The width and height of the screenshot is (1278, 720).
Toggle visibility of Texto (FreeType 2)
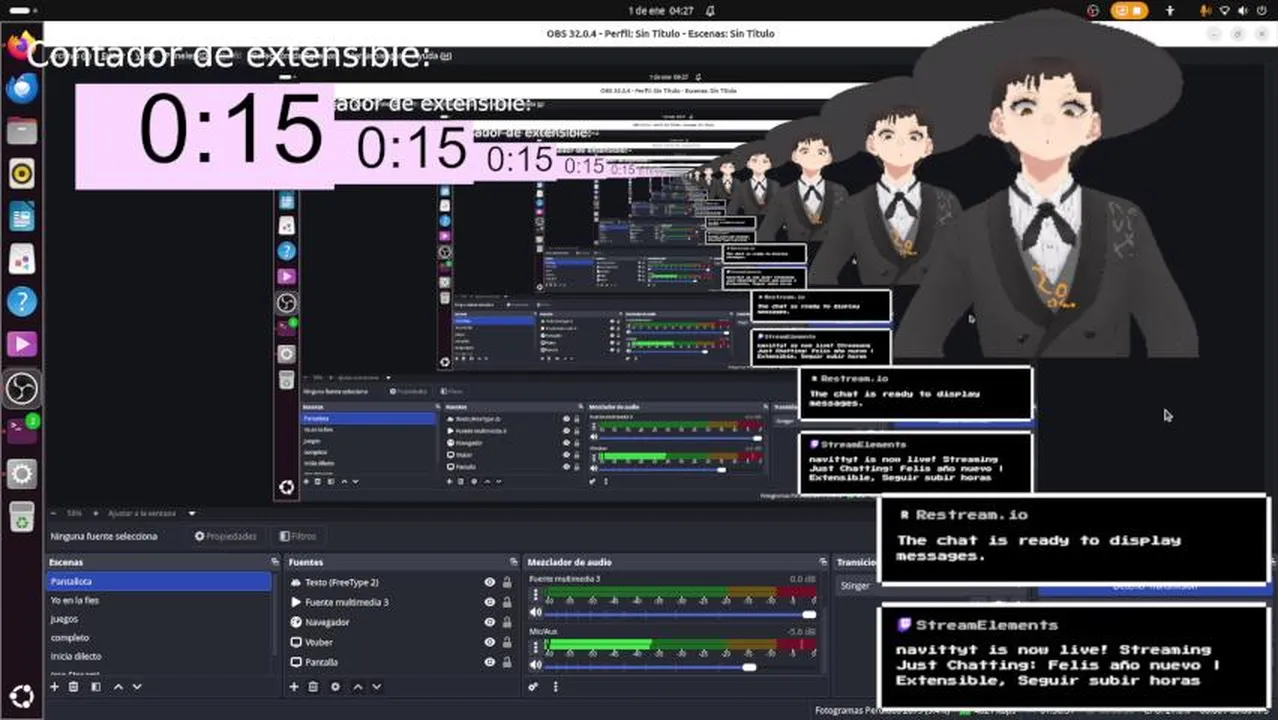[x=490, y=582]
